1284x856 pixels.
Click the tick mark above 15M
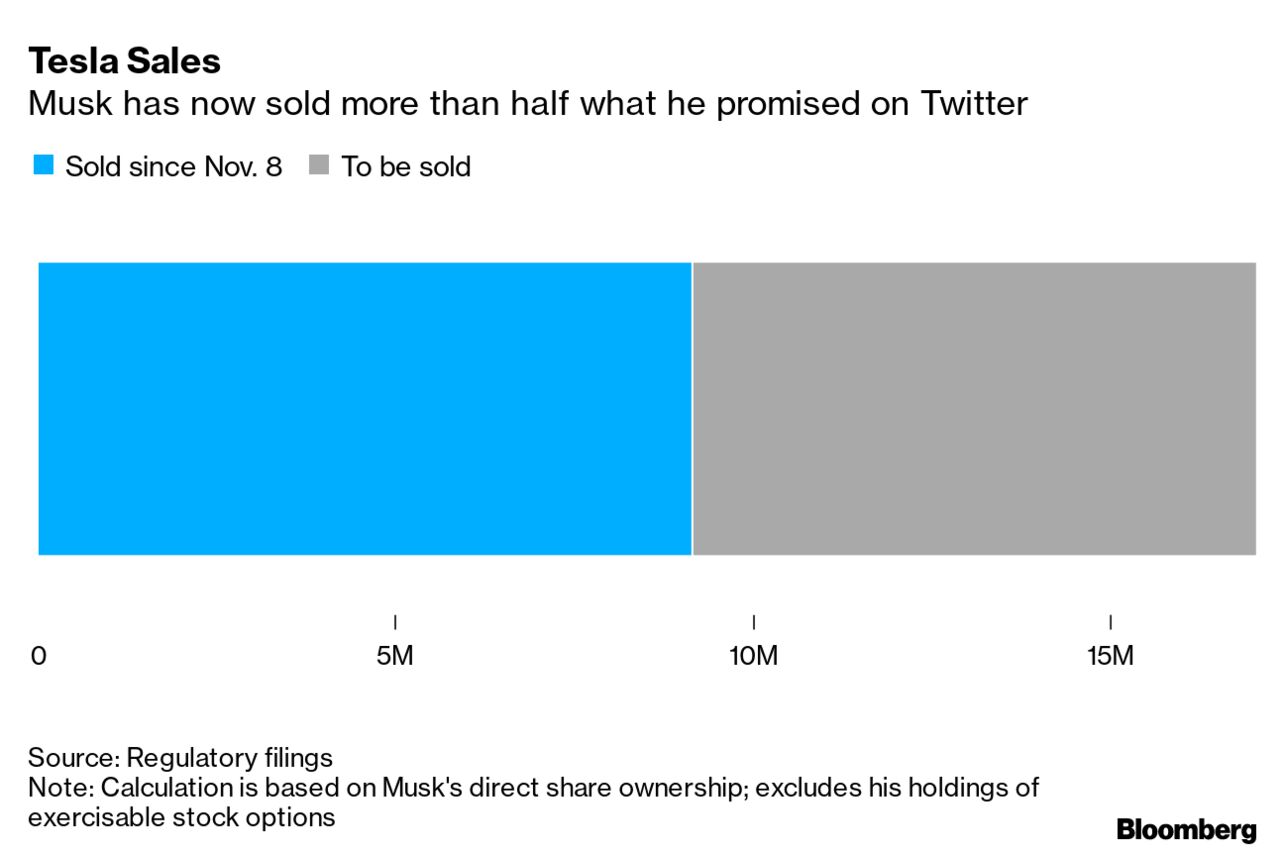click(x=1111, y=622)
